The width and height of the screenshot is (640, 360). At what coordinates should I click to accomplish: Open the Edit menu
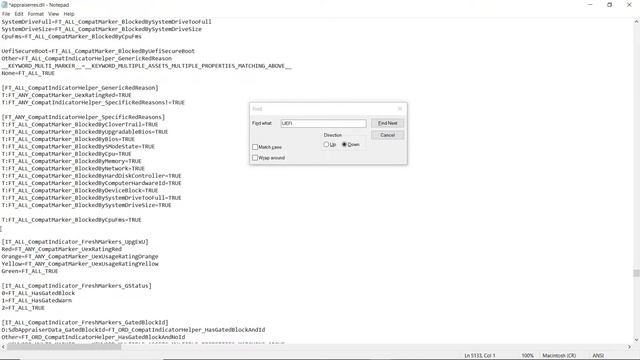pos(19,14)
